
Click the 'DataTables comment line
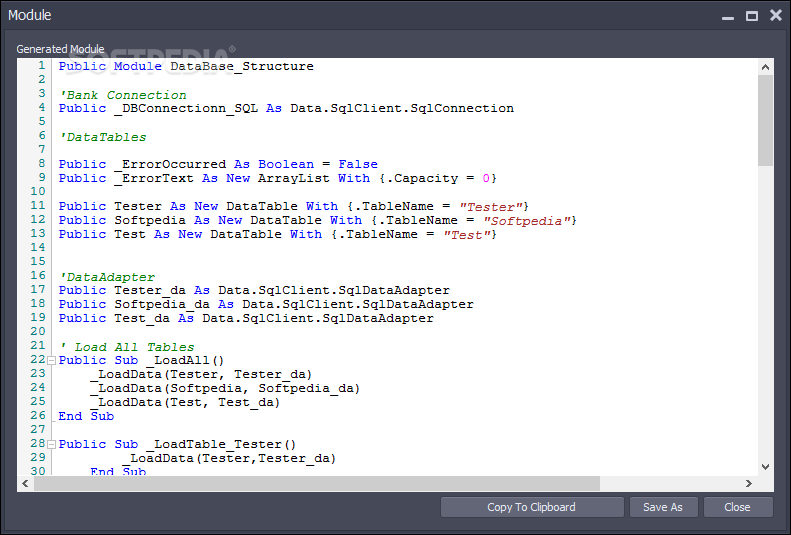tap(102, 137)
